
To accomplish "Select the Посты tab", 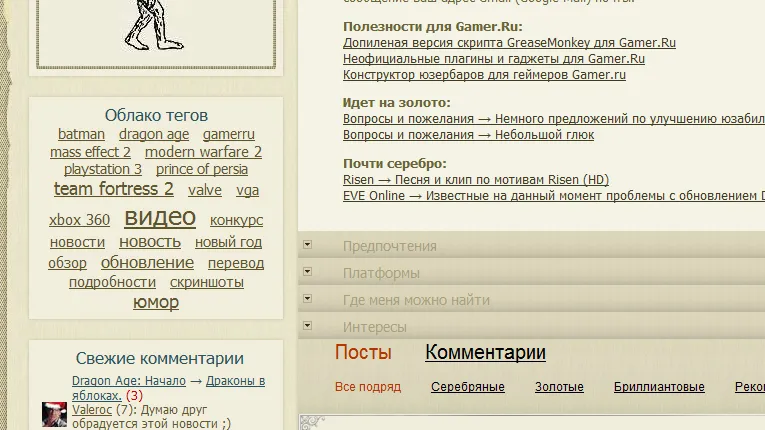I will coord(363,352).
